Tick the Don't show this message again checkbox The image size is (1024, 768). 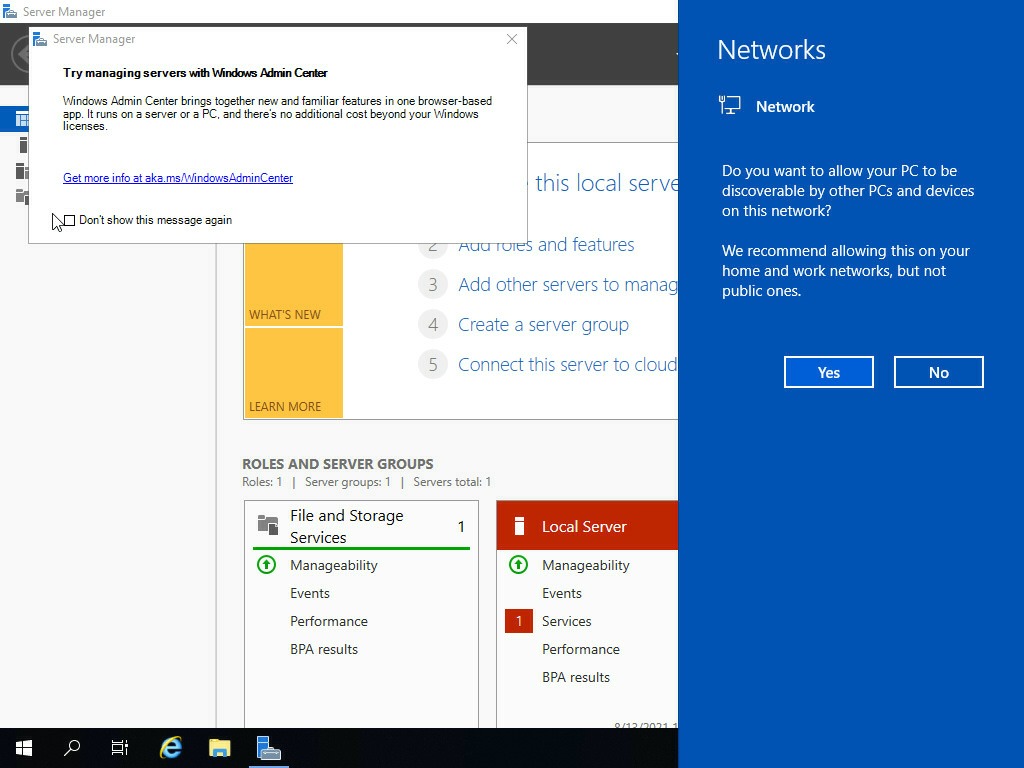[69, 220]
